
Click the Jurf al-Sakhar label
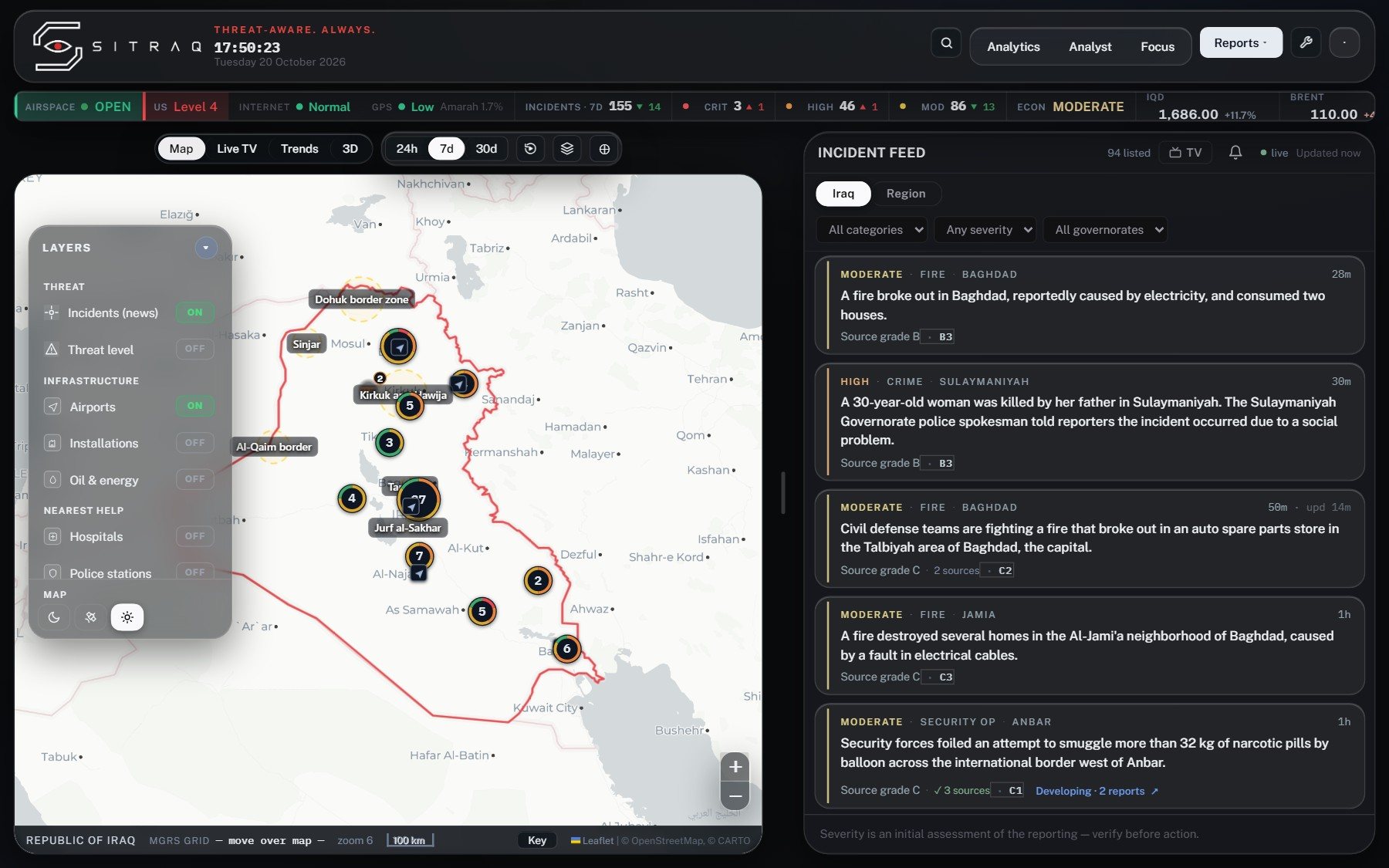point(407,528)
